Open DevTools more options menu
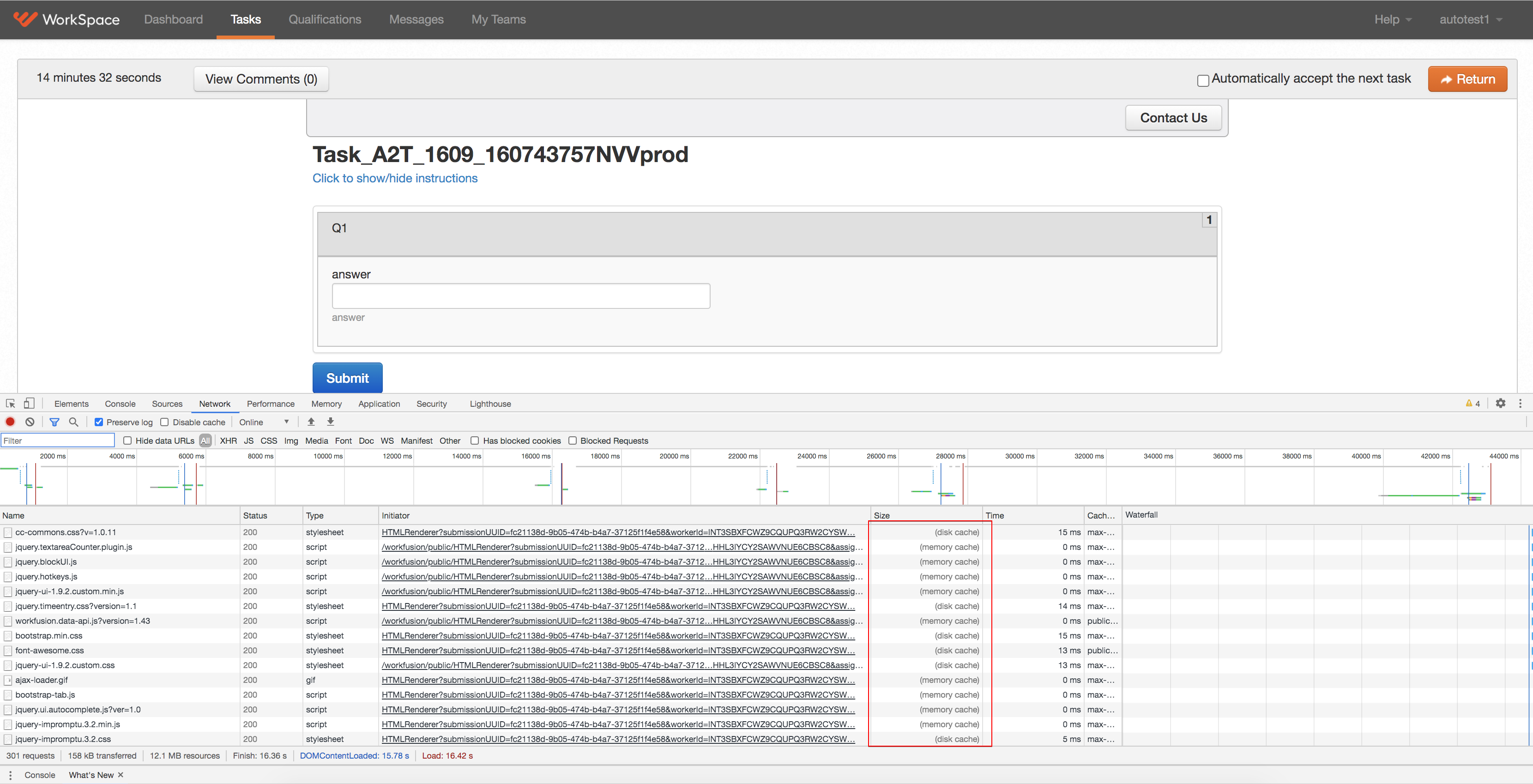The width and height of the screenshot is (1533, 784). [1520, 404]
